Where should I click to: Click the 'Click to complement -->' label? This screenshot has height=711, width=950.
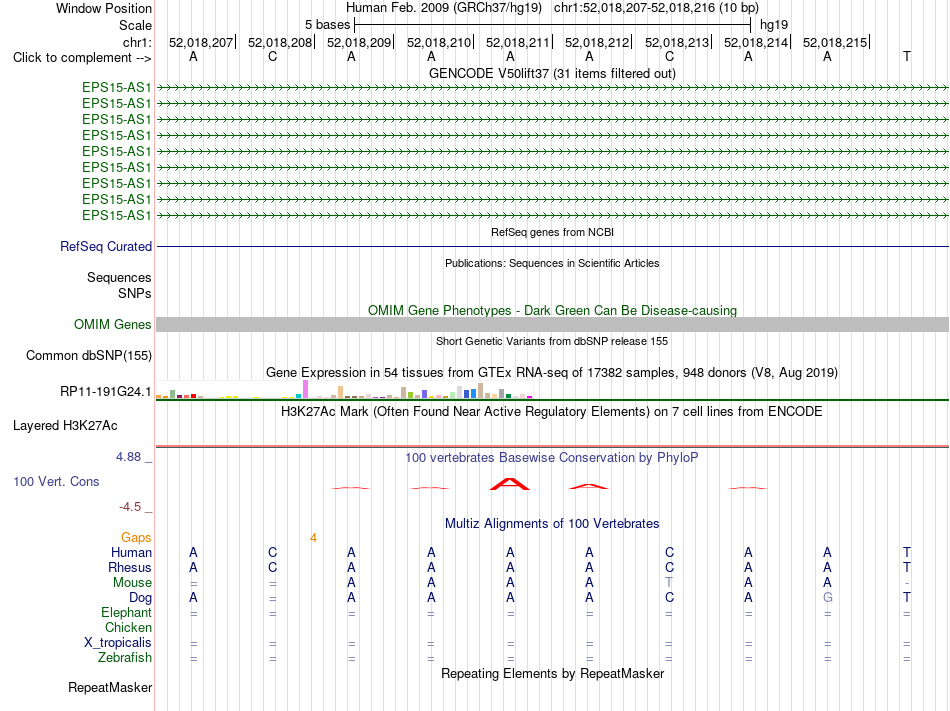(82, 58)
